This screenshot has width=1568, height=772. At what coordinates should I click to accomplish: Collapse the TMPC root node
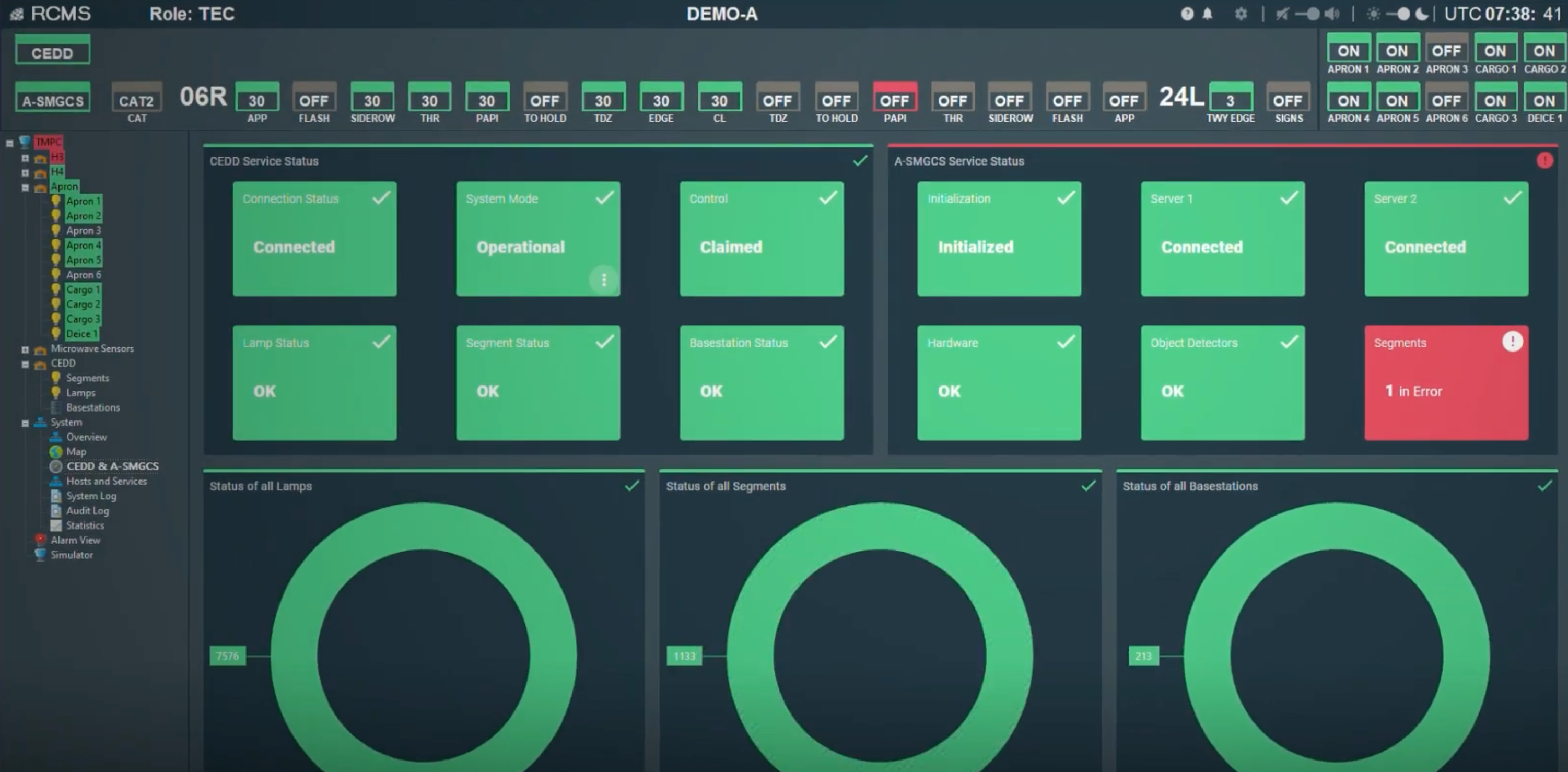pyautogui.click(x=10, y=143)
